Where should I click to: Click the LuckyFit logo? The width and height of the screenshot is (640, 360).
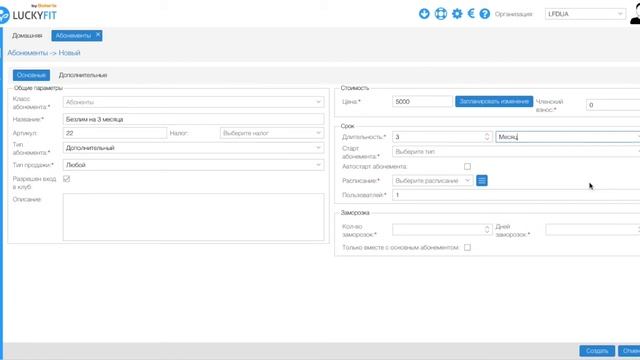pos(29,14)
